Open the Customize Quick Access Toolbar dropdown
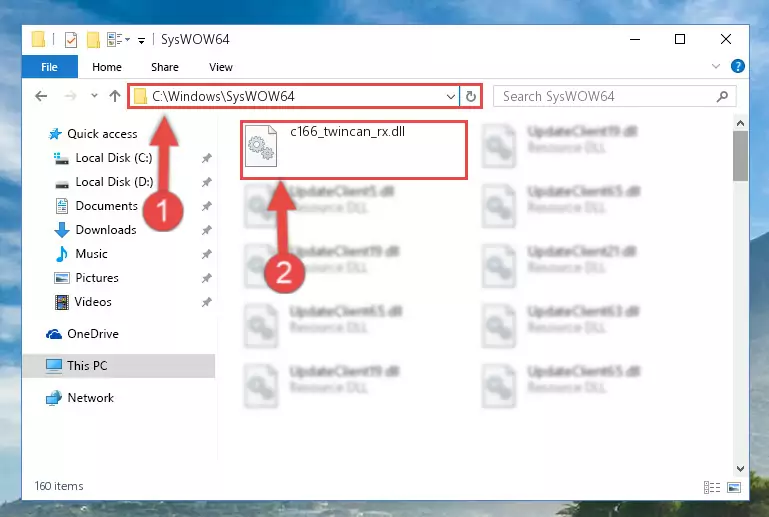The image size is (769, 517). [141, 40]
